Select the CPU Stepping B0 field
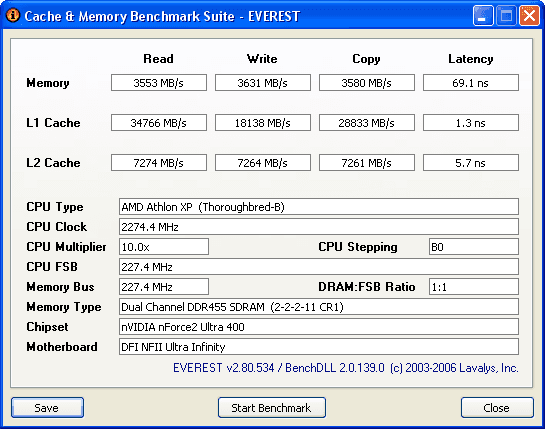Screen dimensions: 545x429 tap(474, 247)
